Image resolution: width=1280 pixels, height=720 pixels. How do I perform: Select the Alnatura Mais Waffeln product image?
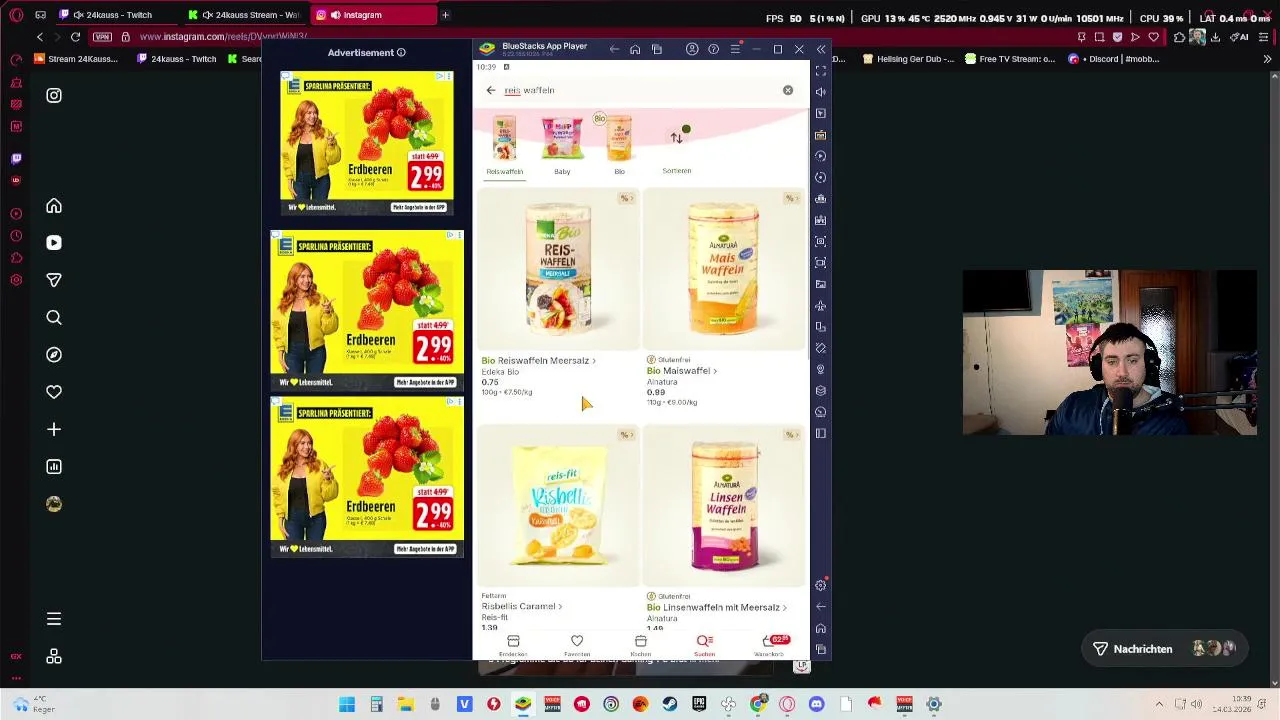(723, 269)
